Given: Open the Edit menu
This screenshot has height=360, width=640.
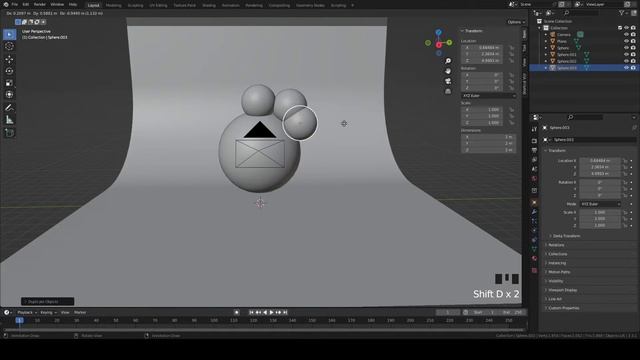Looking at the screenshot, I should [x=26, y=4].
